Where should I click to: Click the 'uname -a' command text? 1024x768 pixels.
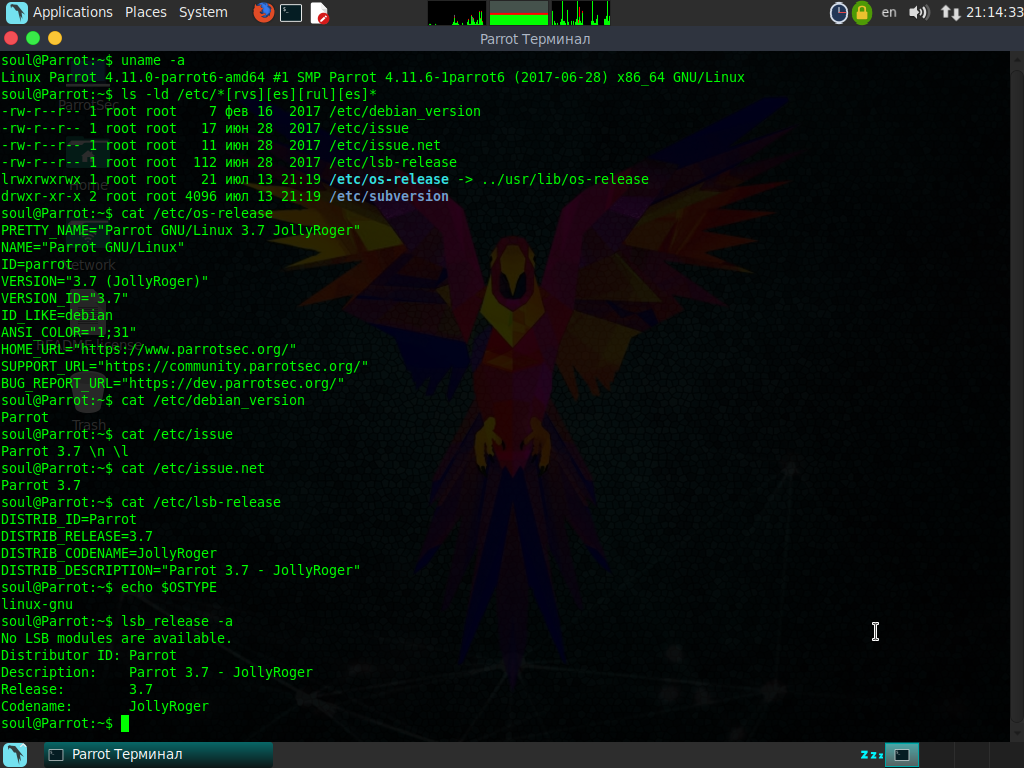pos(153,61)
